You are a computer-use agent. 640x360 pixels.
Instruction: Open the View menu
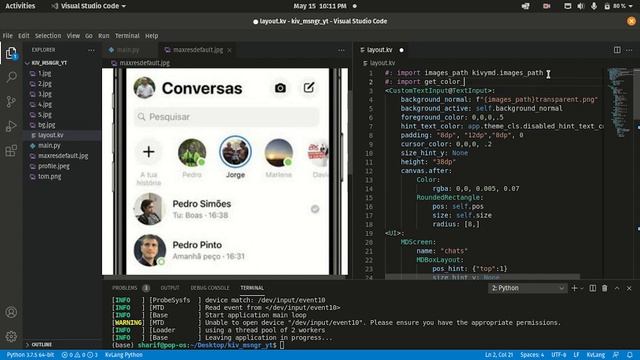click(73, 36)
